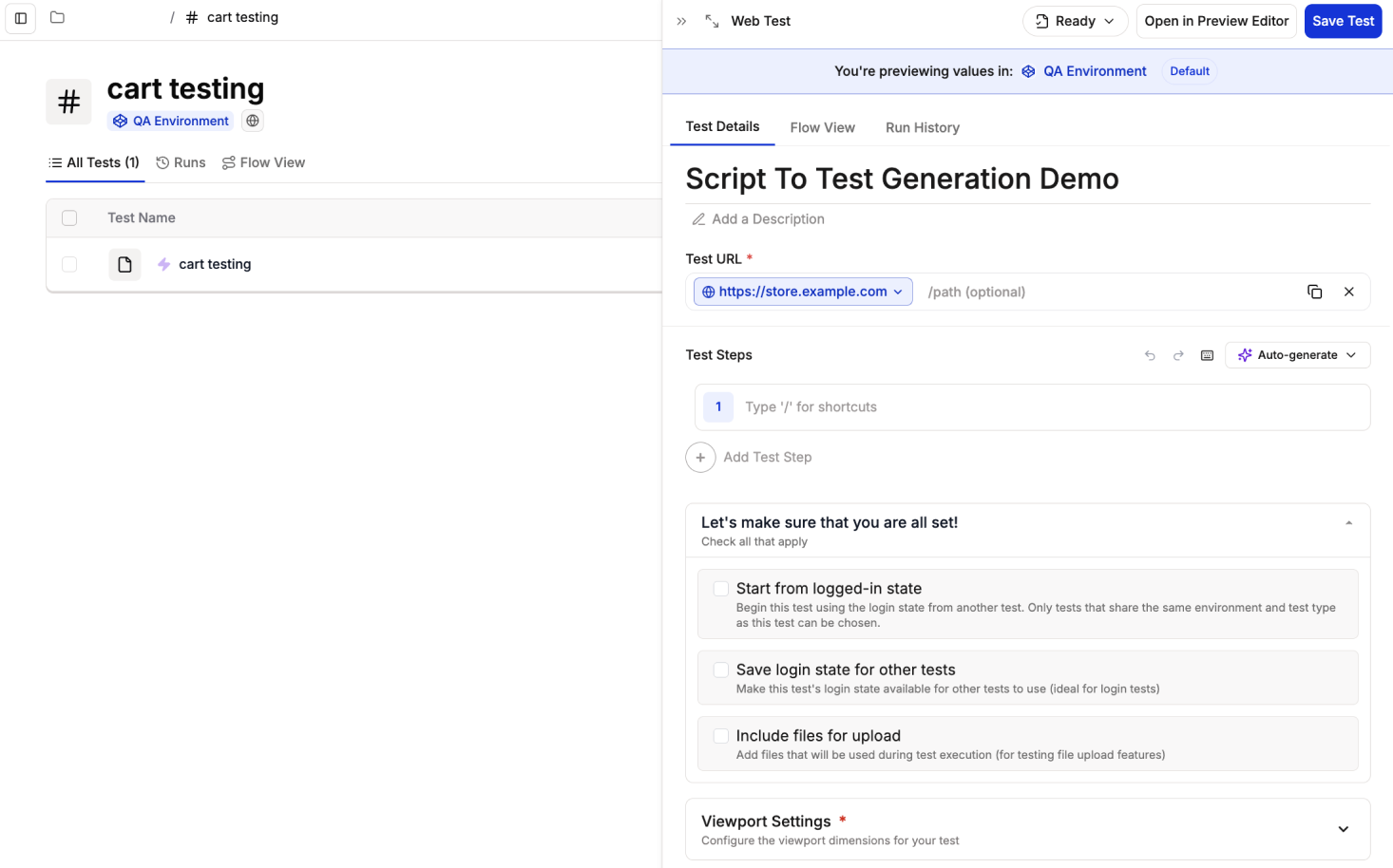Image resolution: width=1393 pixels, height=868 pixels.
Task: Type in the first test step field
Action: 1045,407
